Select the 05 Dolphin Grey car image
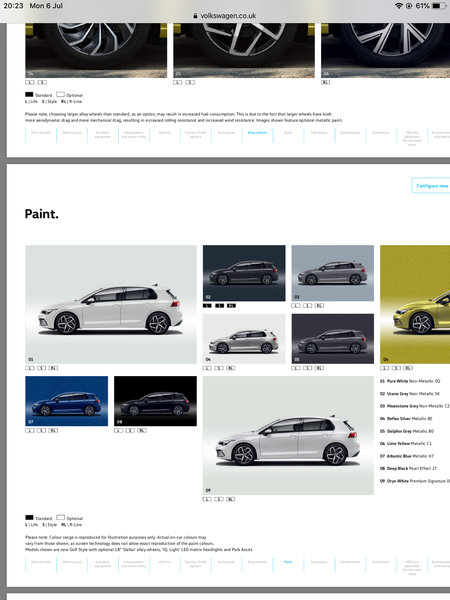The height and width of the screenshot is (600, 450). [x=333, y=339]
